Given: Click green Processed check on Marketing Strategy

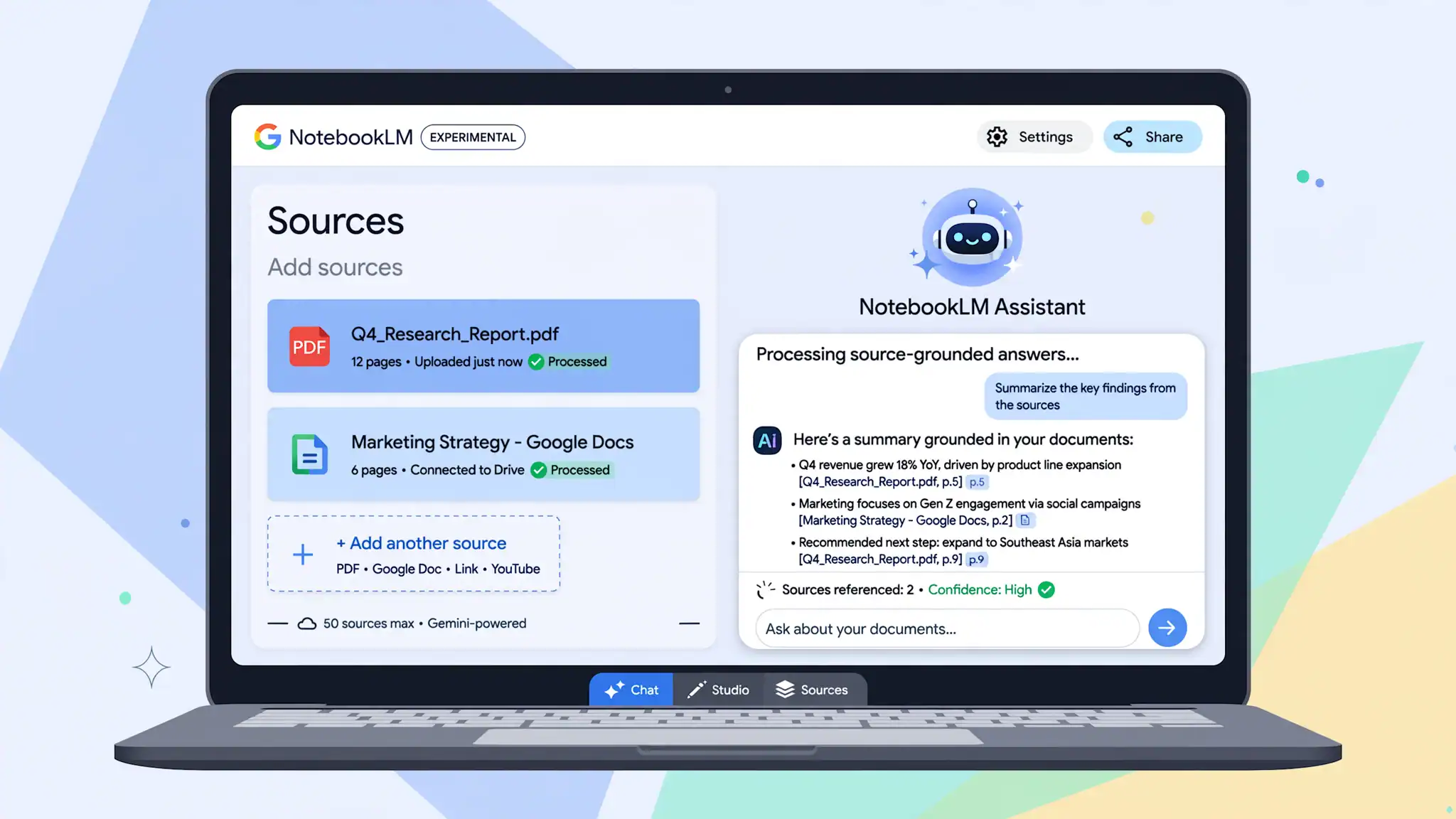Looking at the screenshot, I should (539, 470).
